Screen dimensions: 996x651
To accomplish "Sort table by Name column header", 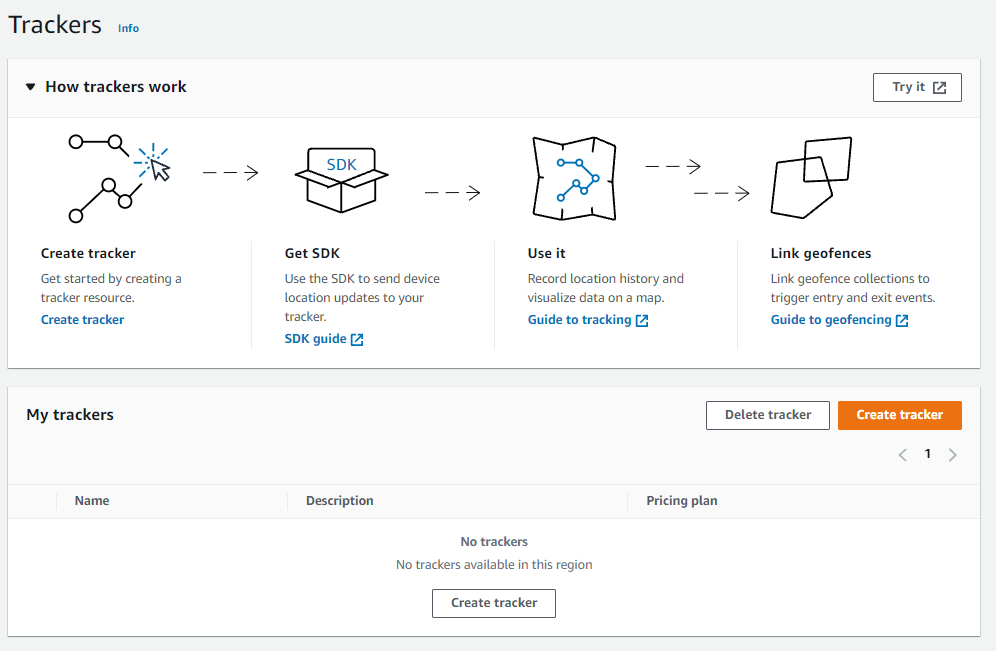I will coord(92,501).
